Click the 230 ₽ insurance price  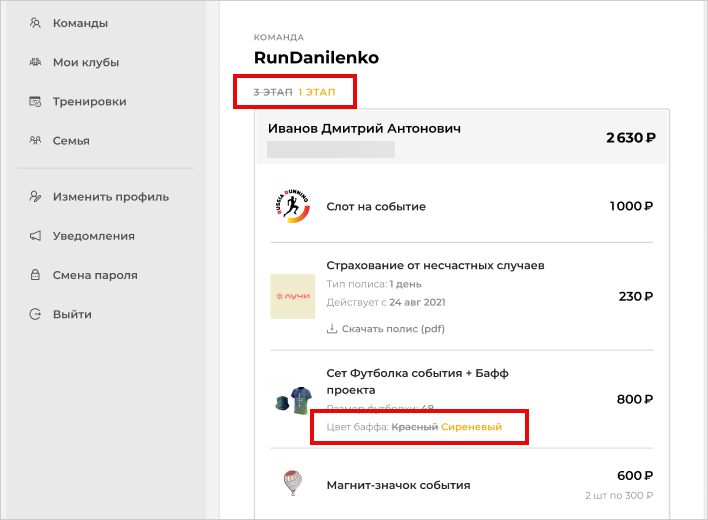[x=636, y=297]
